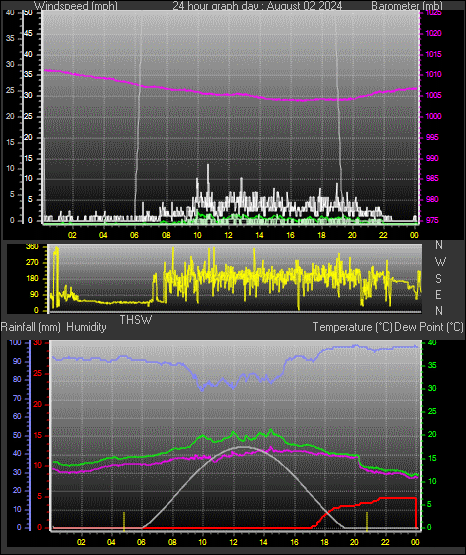Image resolution: width=466 pixels, height=555 pixels.
Task: Click the E compass letter
Action: coord(438,295)
